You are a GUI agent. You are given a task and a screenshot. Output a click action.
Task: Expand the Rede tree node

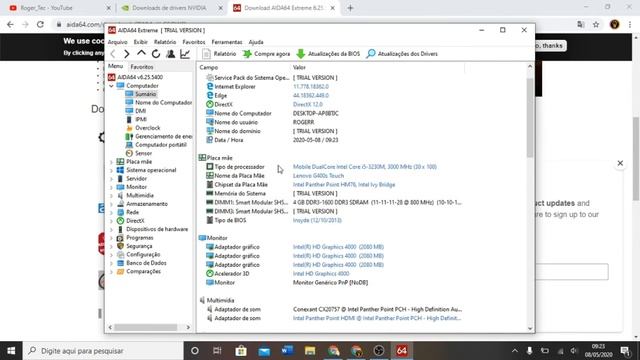pyautogui.click(x=111, y=213)
